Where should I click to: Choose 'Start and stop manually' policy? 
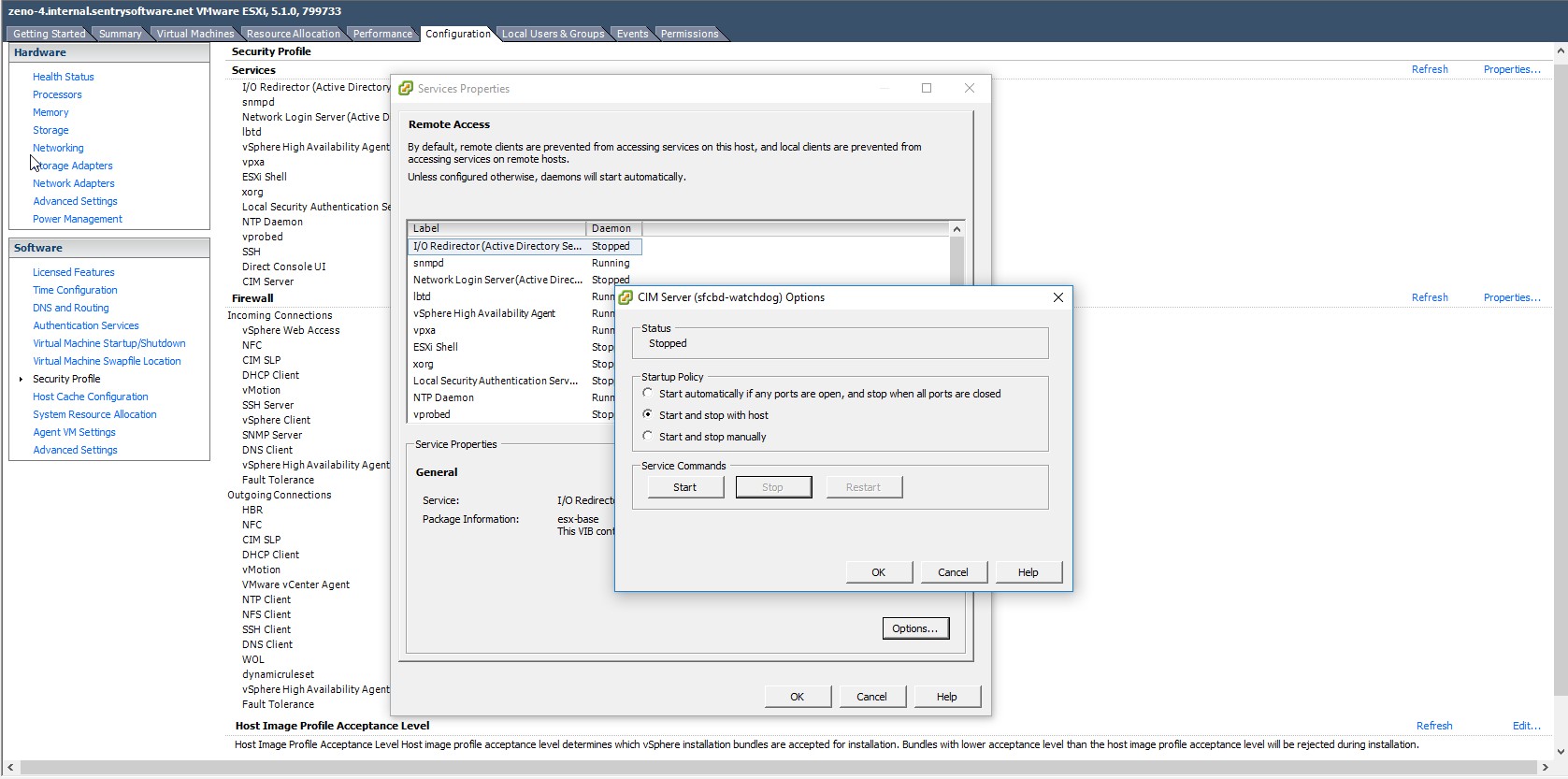coord(647,436)
